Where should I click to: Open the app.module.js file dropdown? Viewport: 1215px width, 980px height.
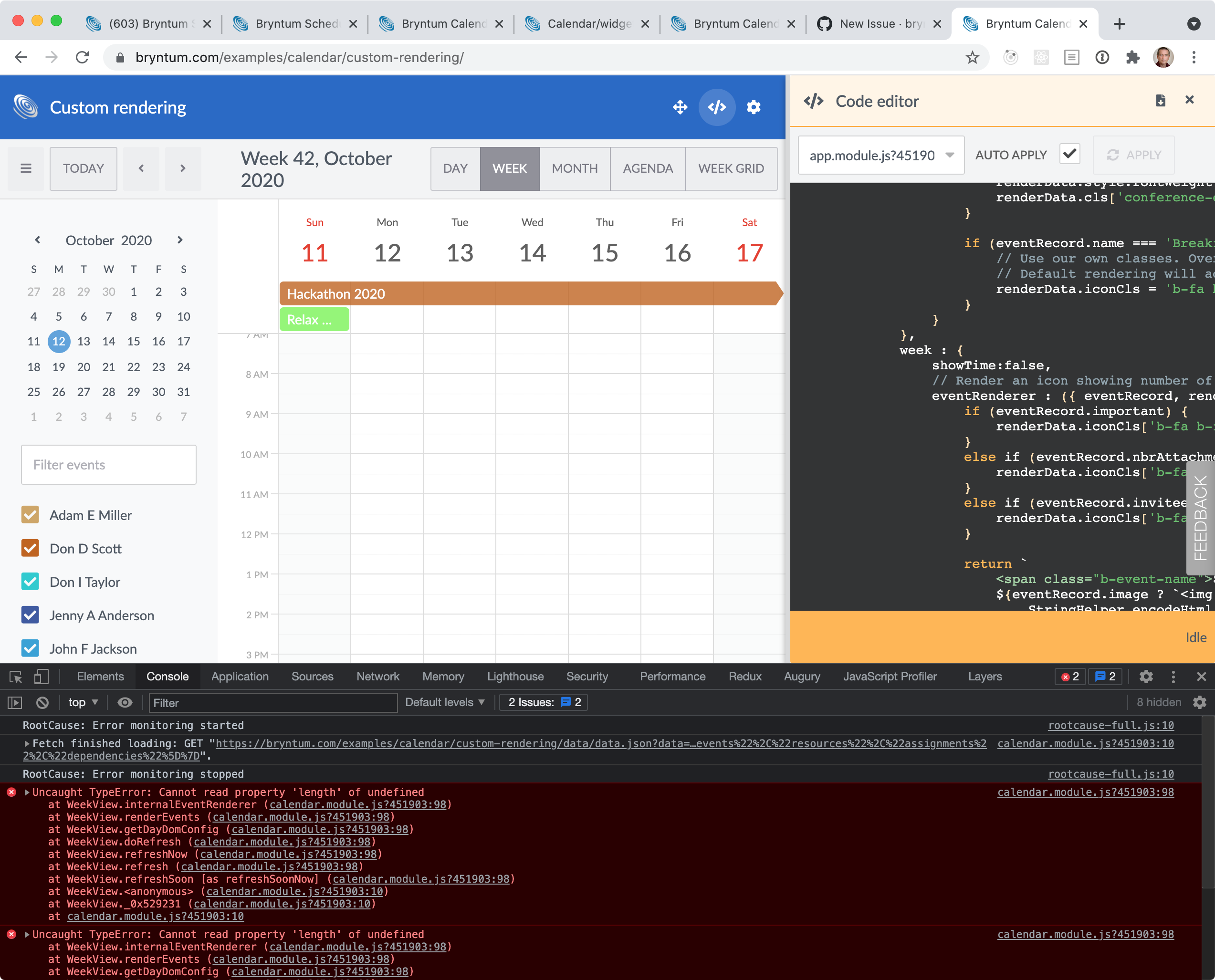[x=880, y=155]
